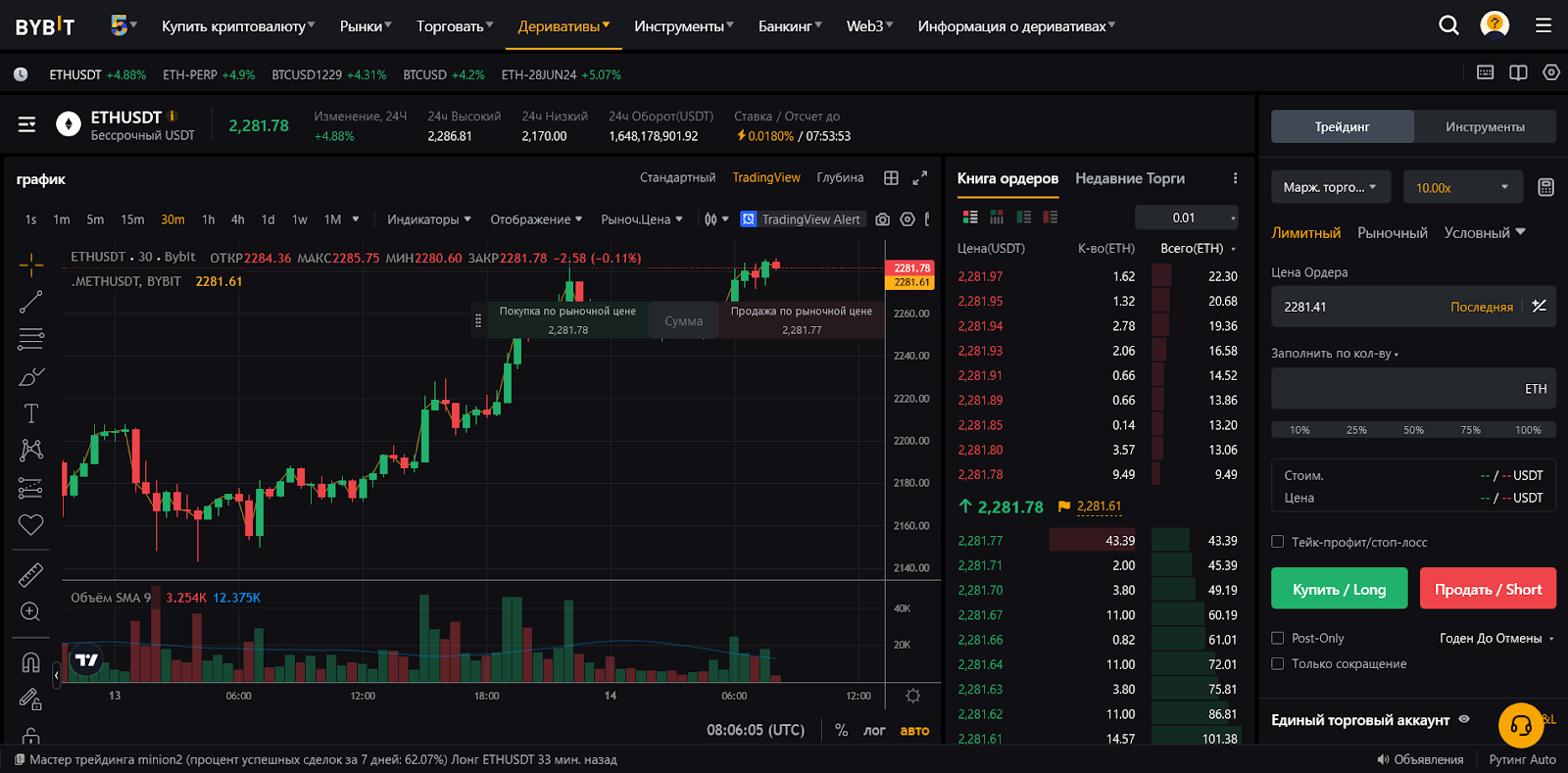This screenshot has height=773, width=1568.
Task: Open the calculator icon beside leverage
Action: [x=1545, y=187]
